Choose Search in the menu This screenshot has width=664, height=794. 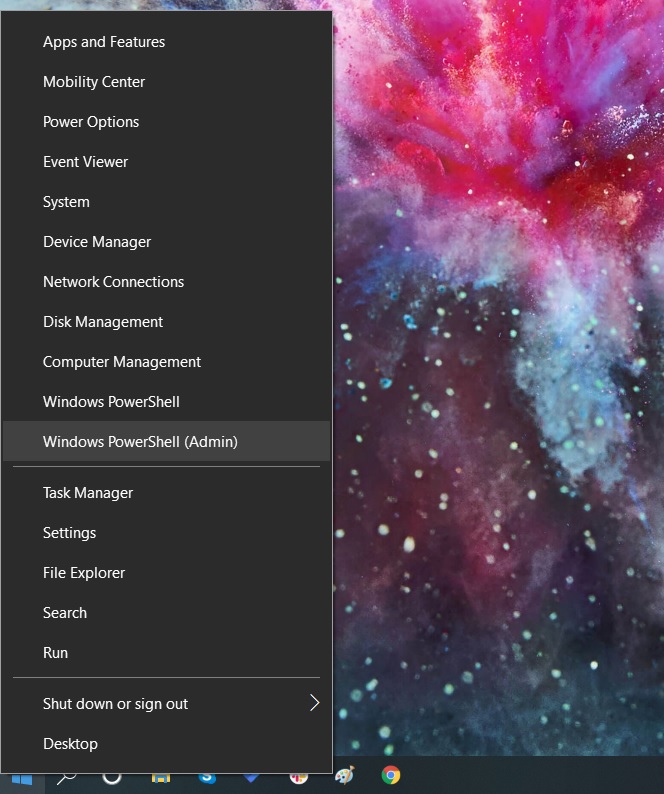click(166, 613)
